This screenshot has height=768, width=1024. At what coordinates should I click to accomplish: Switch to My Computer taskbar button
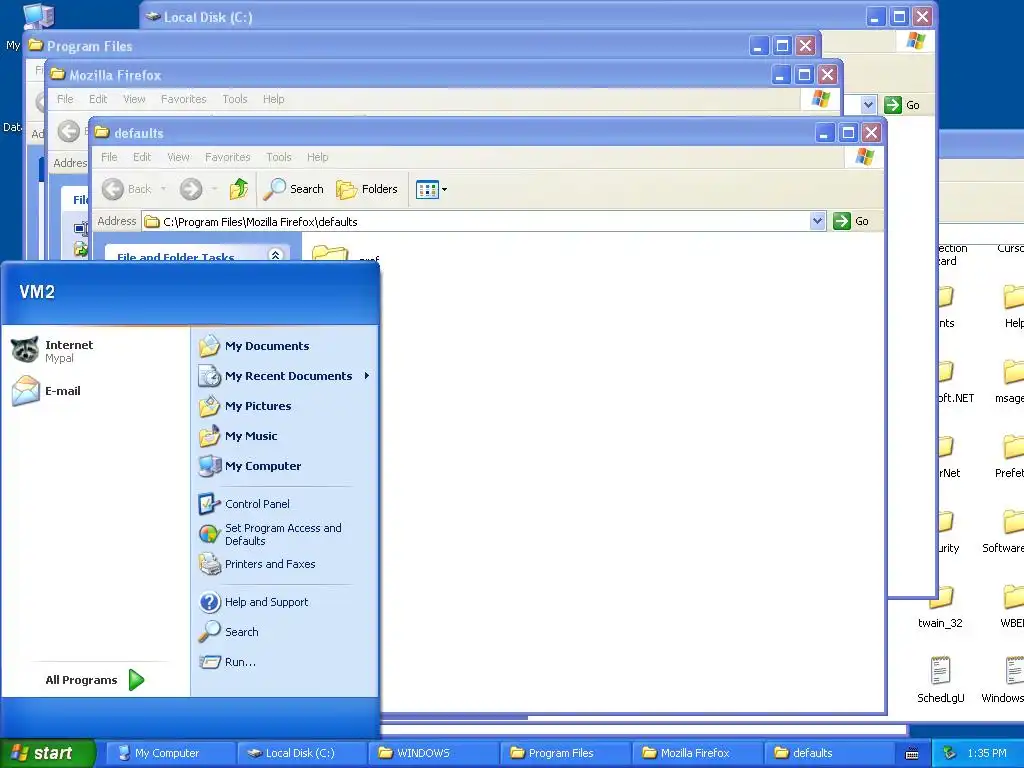(168, 753)
